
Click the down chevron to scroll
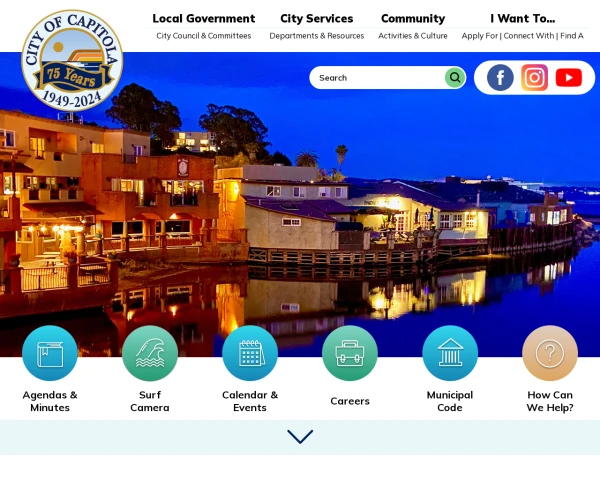pos(300,437)
